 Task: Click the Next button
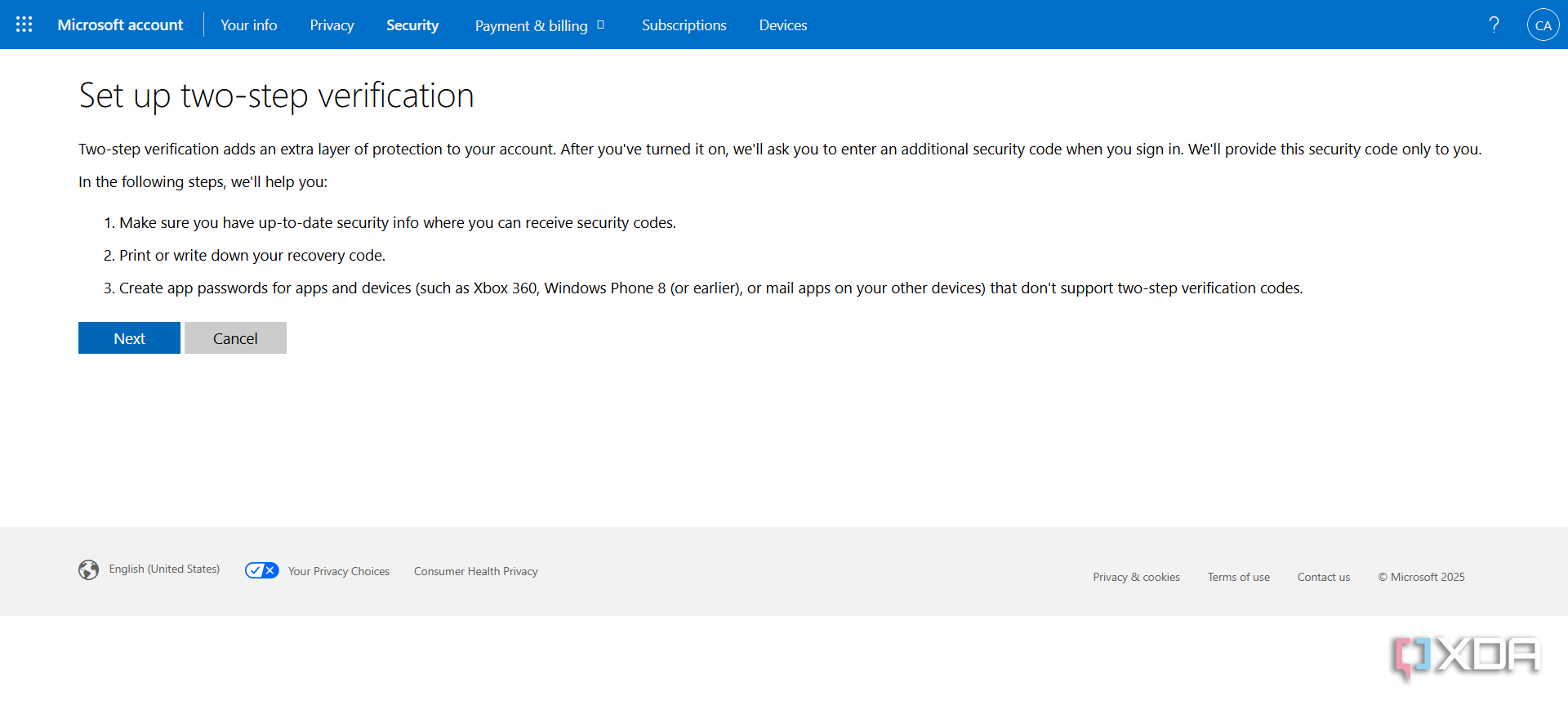coord(129,338)
